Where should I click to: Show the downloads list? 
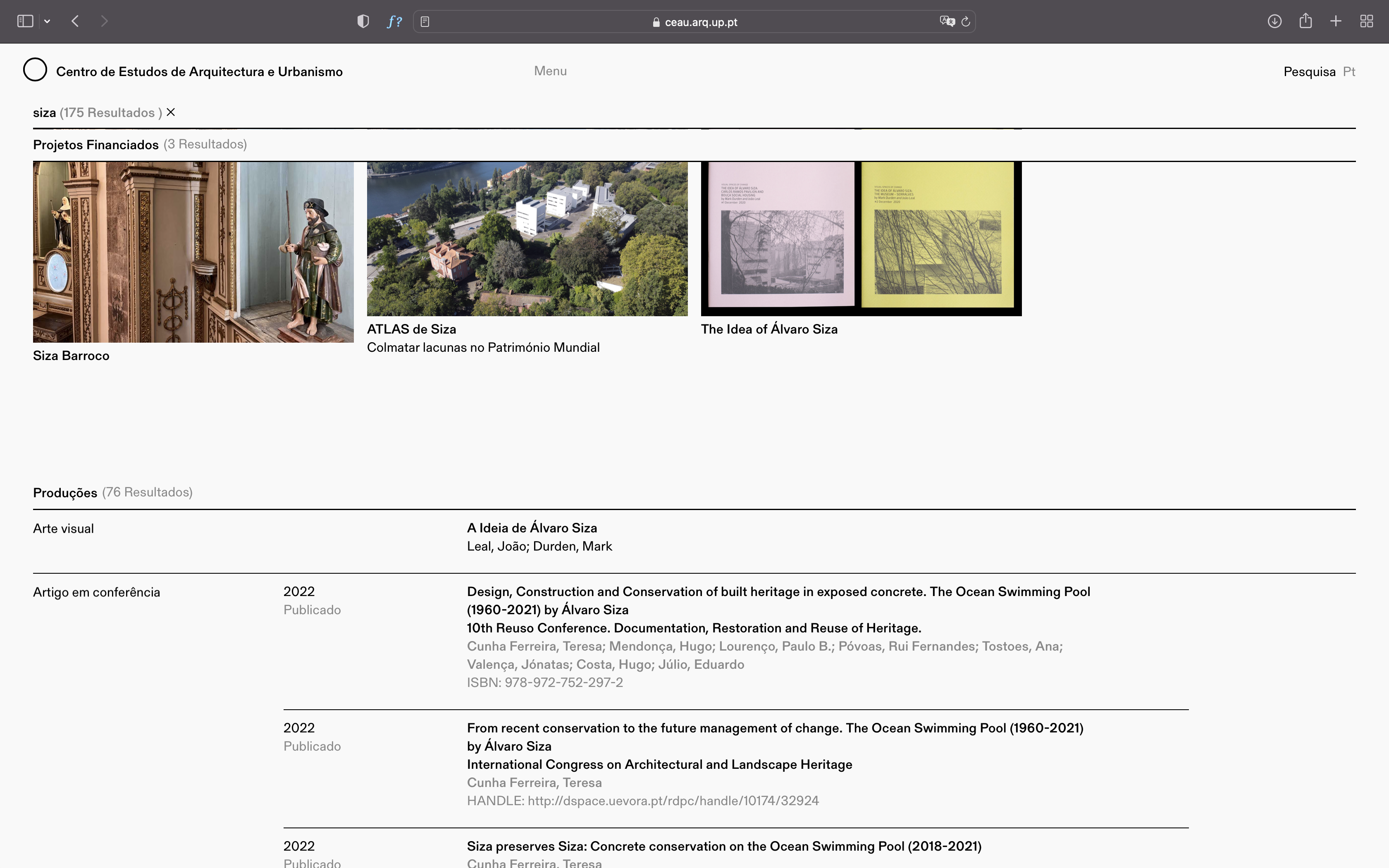1274,21
